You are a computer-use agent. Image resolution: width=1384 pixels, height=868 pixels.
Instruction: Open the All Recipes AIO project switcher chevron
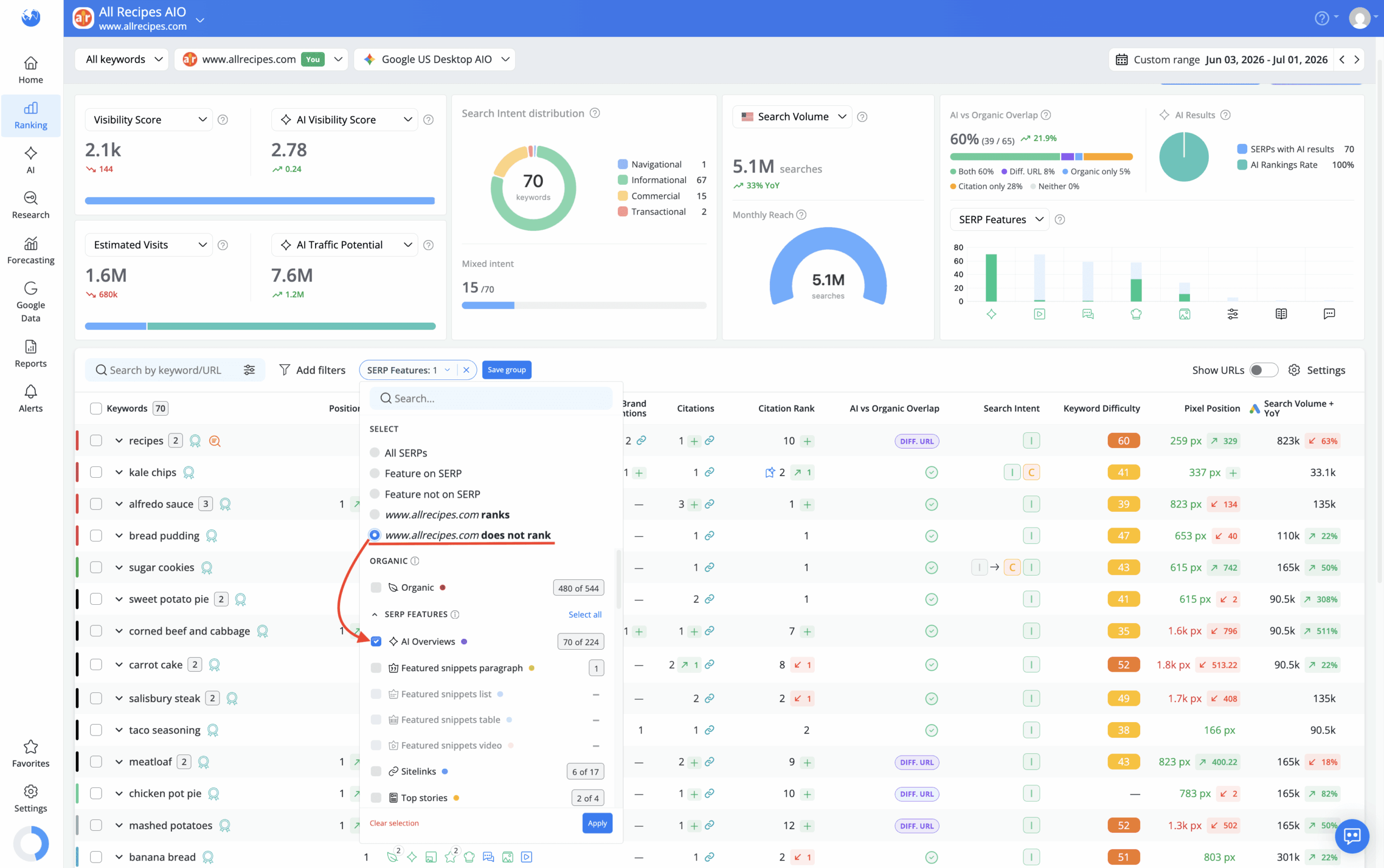200,20
